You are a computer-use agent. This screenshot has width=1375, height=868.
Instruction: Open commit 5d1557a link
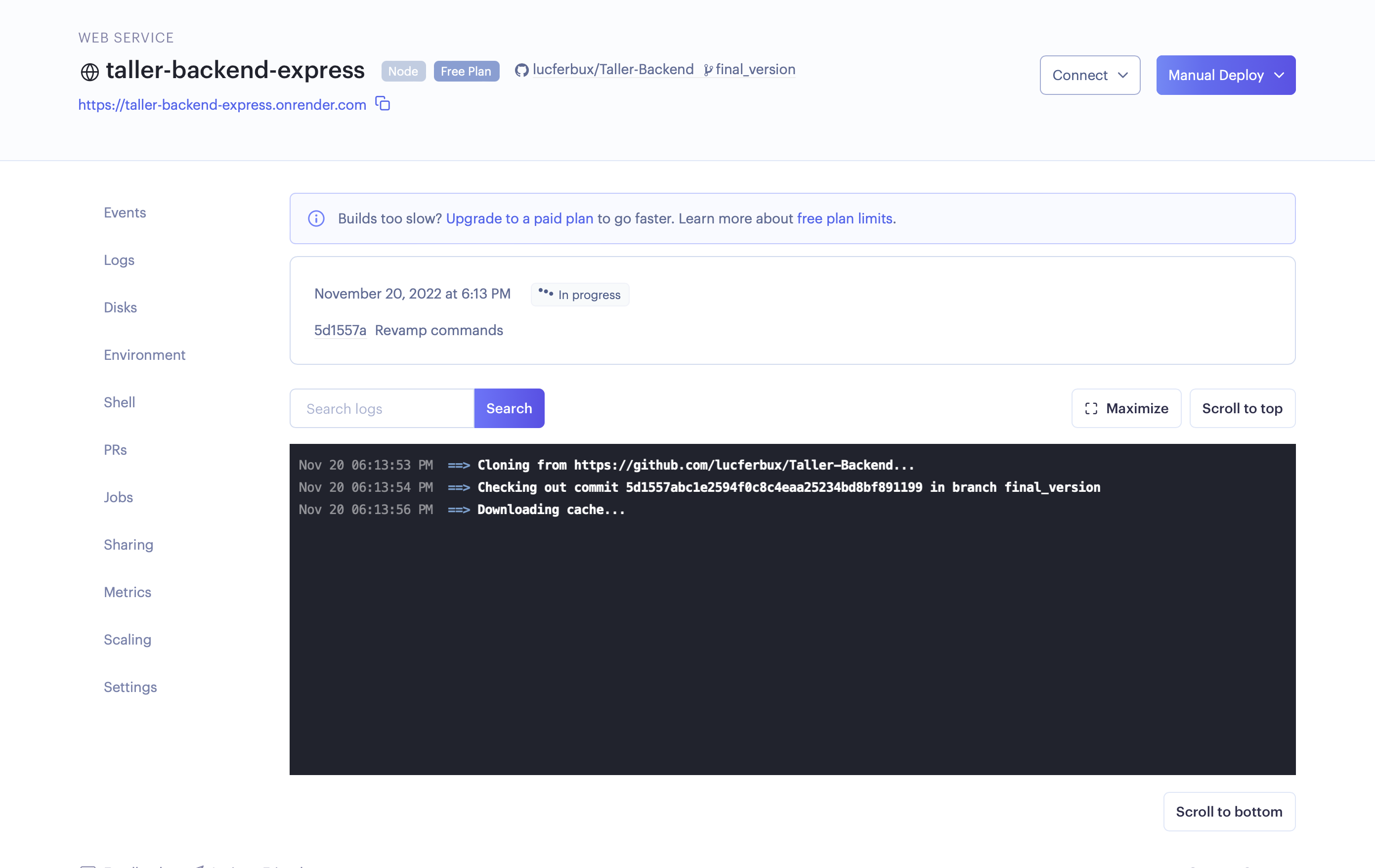340,330
